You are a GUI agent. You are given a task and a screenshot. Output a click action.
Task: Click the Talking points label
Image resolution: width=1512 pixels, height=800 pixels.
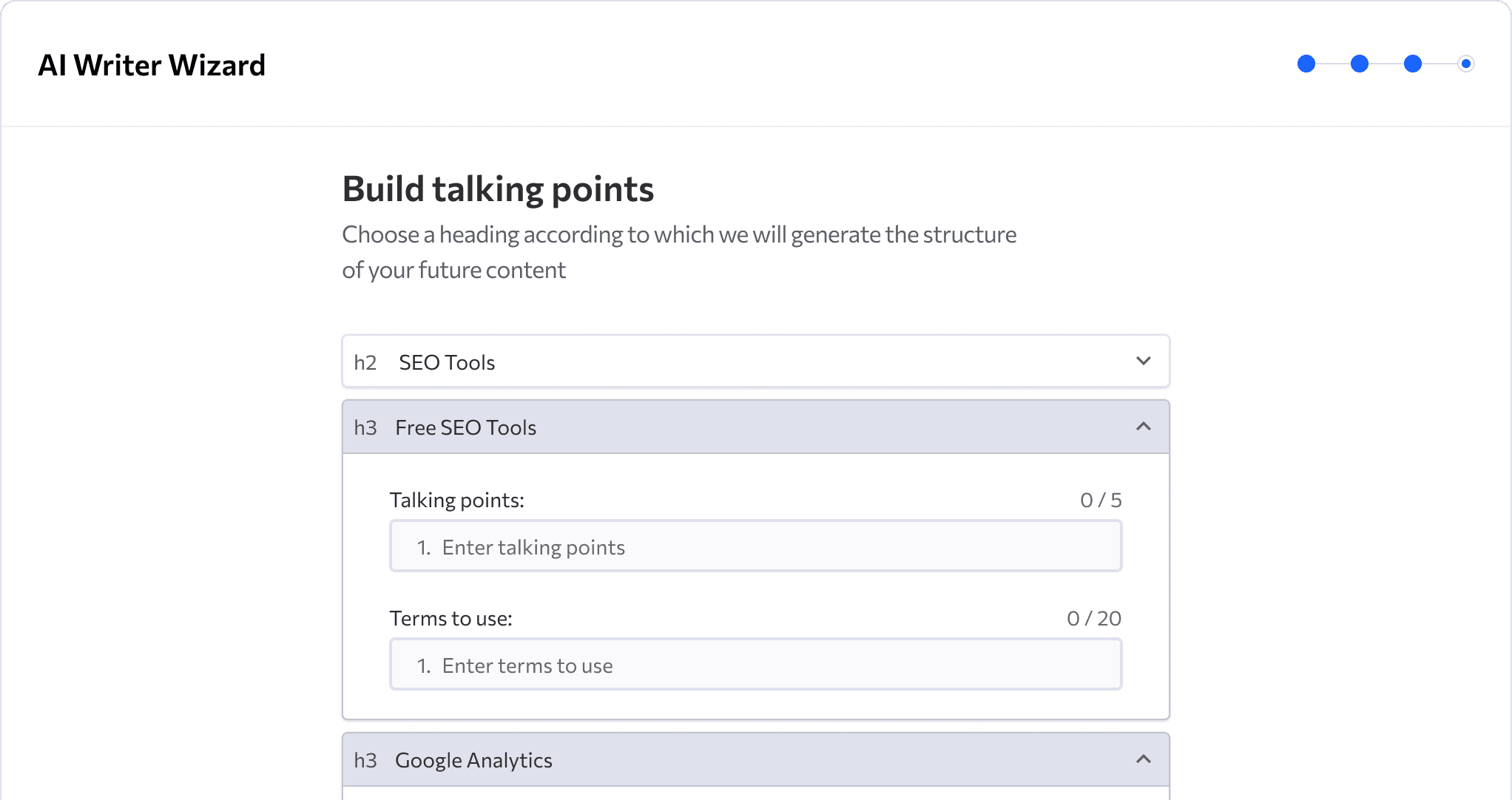click(x=457, y=501)
